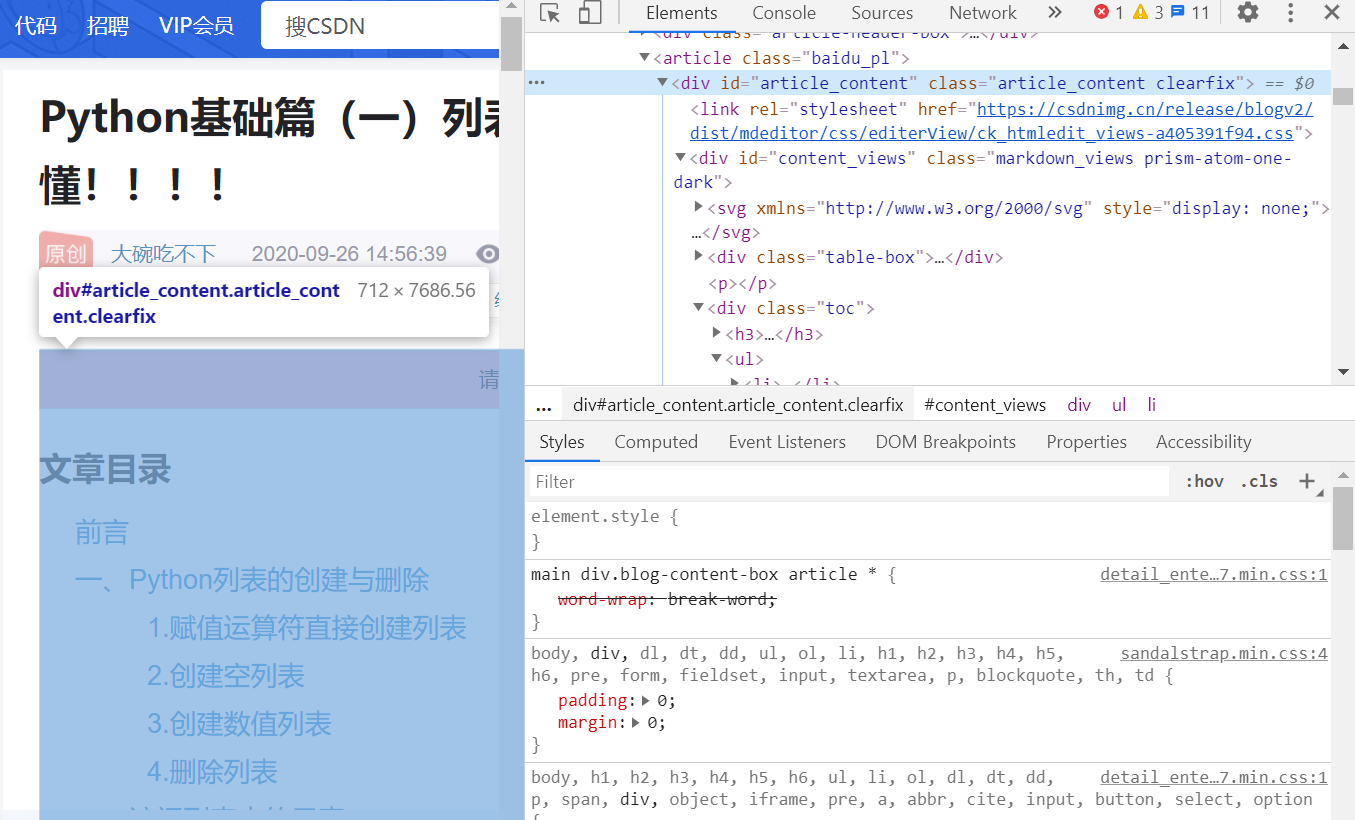The image size is (1355, 820).
Task: Expand the h3 element node
Action: click(717, 333)
